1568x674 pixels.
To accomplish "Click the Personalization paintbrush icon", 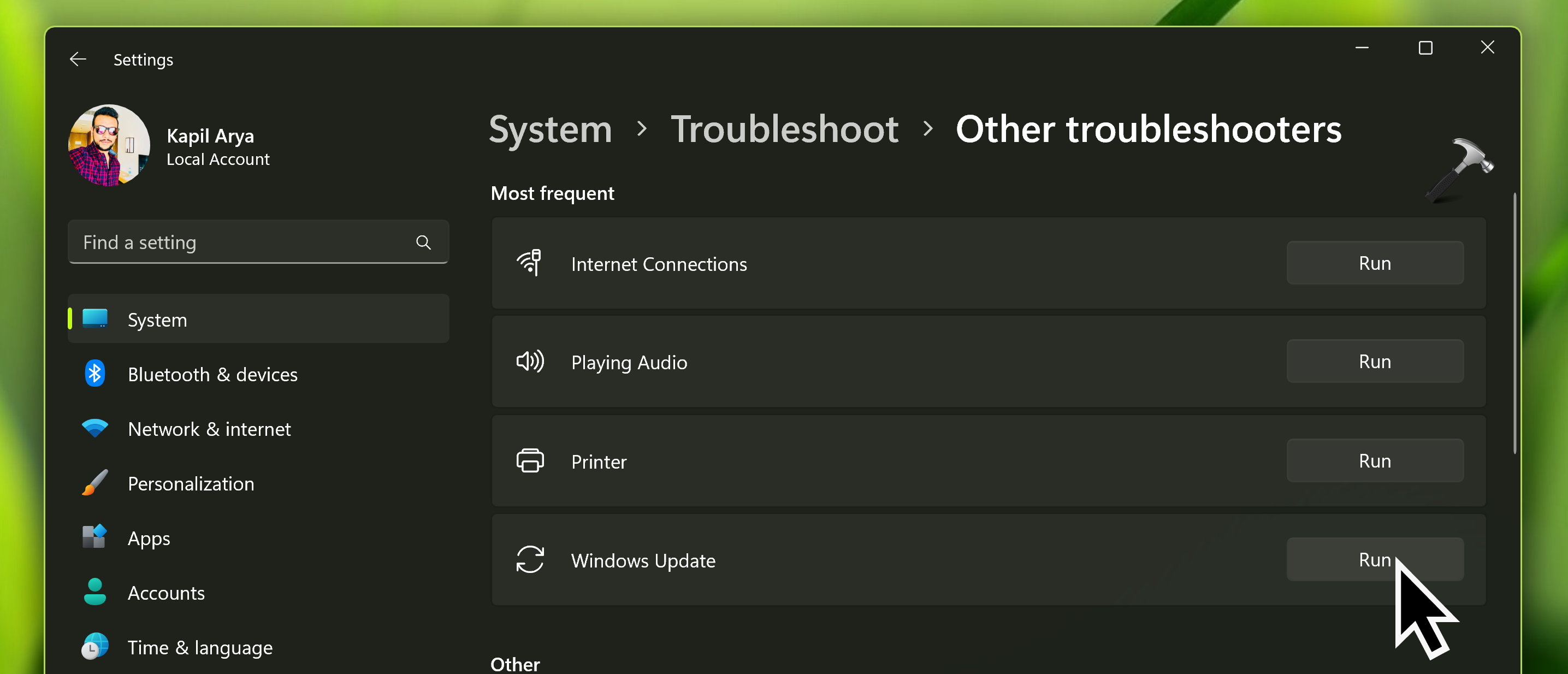I will (x=94, y=483).
